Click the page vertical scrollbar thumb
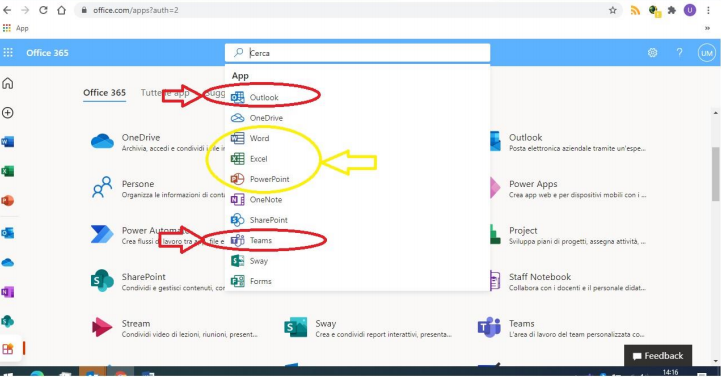Image resolution: width=721 pixels, height=377 pixels. 716,174
